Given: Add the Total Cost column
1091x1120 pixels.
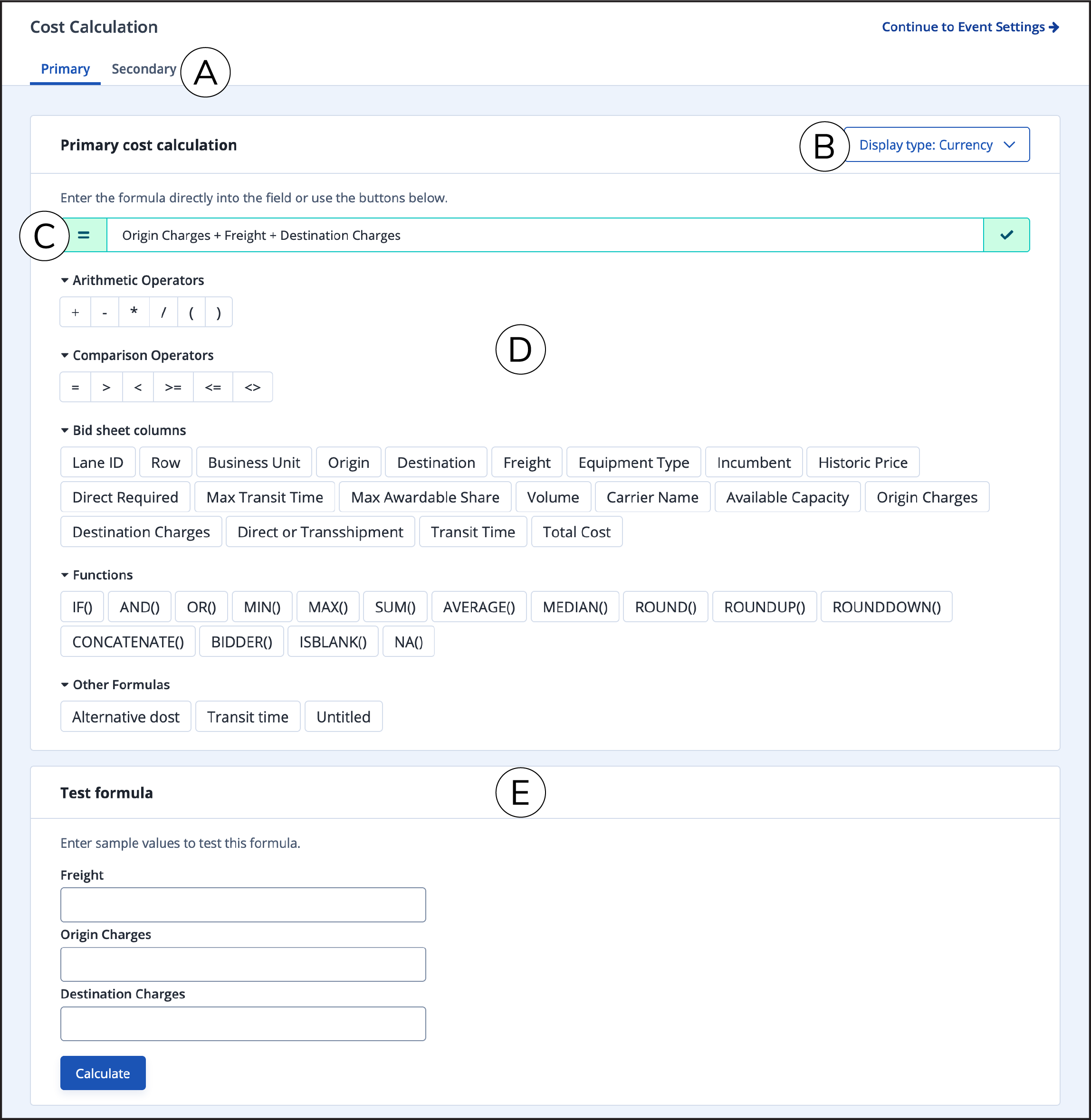Looking at the screenshot, I should coord(576,532).
